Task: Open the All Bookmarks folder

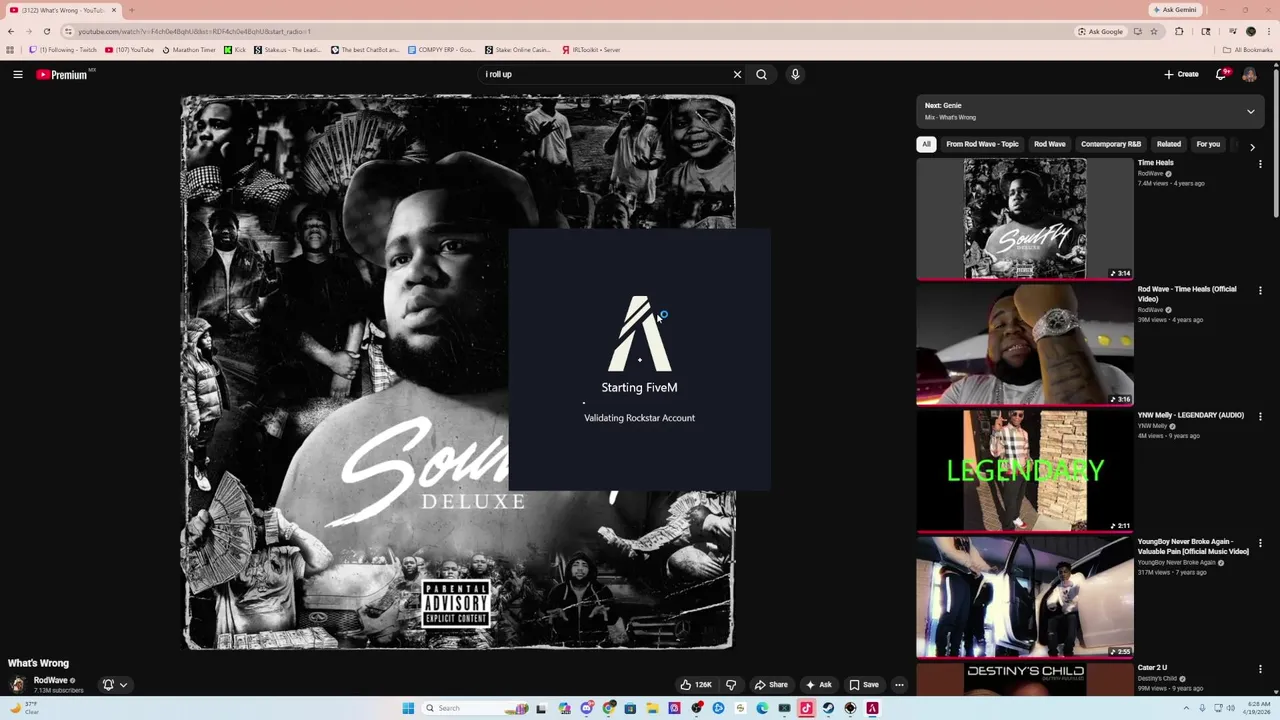Action: click(1247, 50)
